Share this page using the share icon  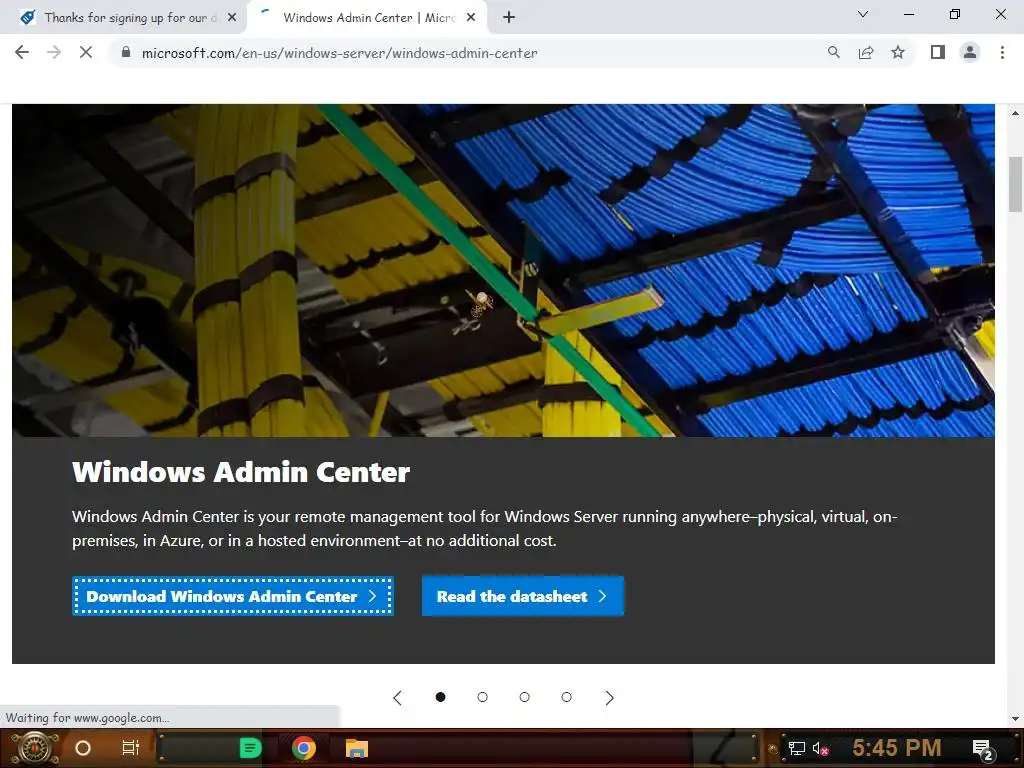(x=866, y=52)
